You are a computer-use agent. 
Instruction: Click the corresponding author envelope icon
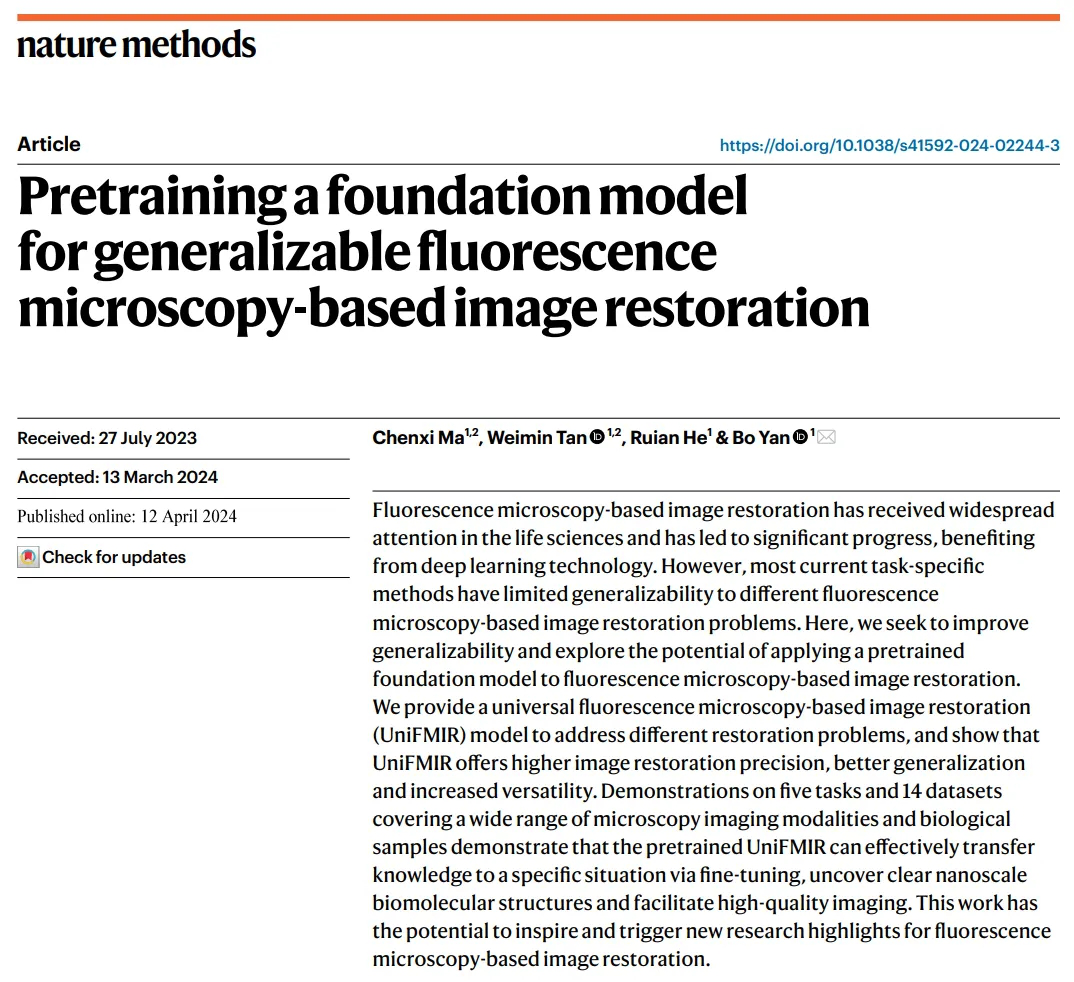(826, 438)
